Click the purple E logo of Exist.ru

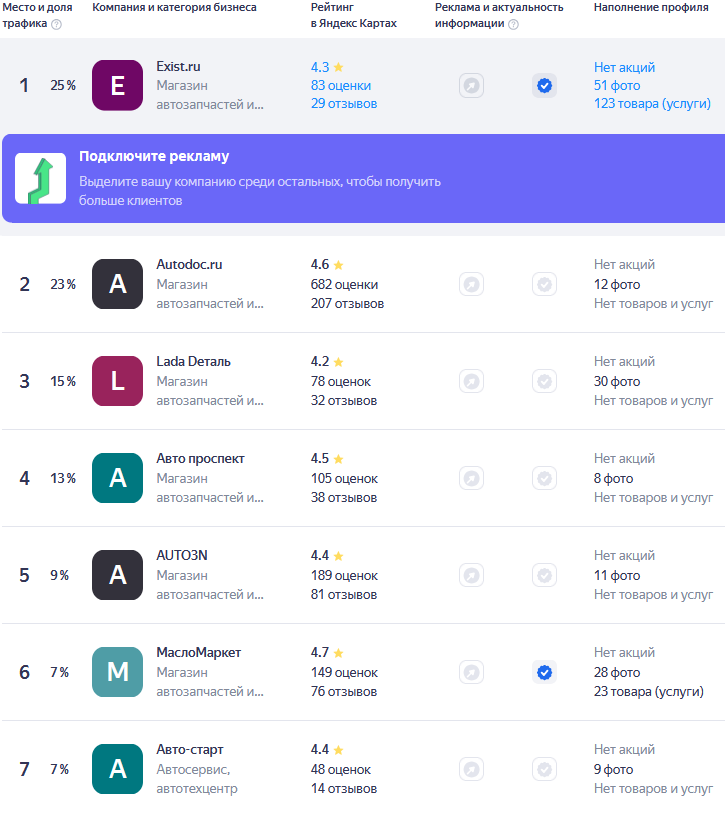117,85
